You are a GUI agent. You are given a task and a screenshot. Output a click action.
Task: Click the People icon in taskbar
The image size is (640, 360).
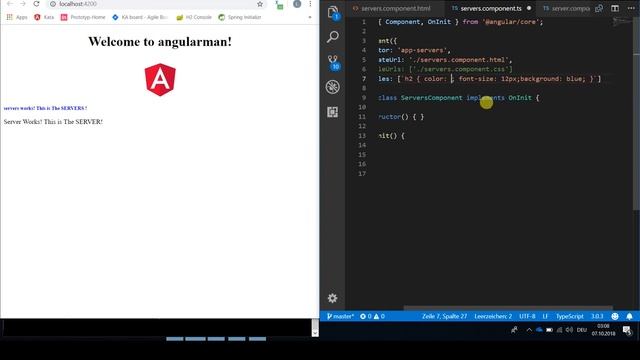[x=514, y=330]
